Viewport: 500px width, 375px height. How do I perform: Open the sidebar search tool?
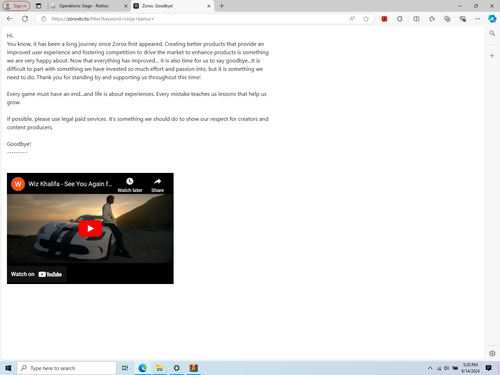pos(492,33)
